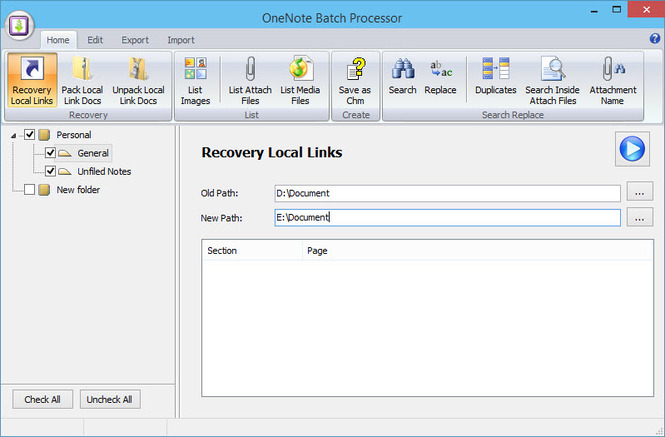665x437 pixels.
Task: Toggle the General section checkbox
Action: click(x=50, y=153)
